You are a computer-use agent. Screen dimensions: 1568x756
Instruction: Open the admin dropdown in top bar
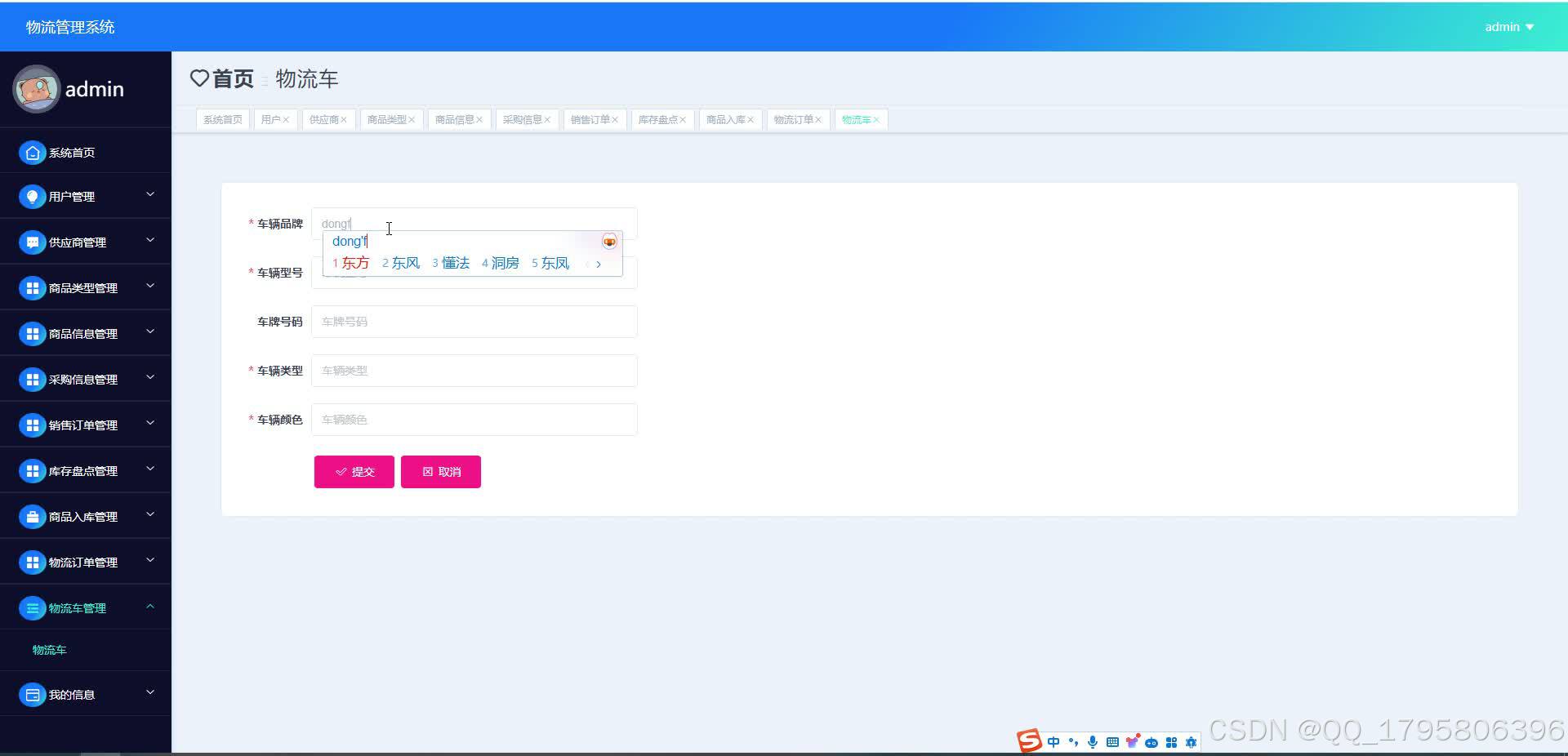click(x=1509, y=27)
